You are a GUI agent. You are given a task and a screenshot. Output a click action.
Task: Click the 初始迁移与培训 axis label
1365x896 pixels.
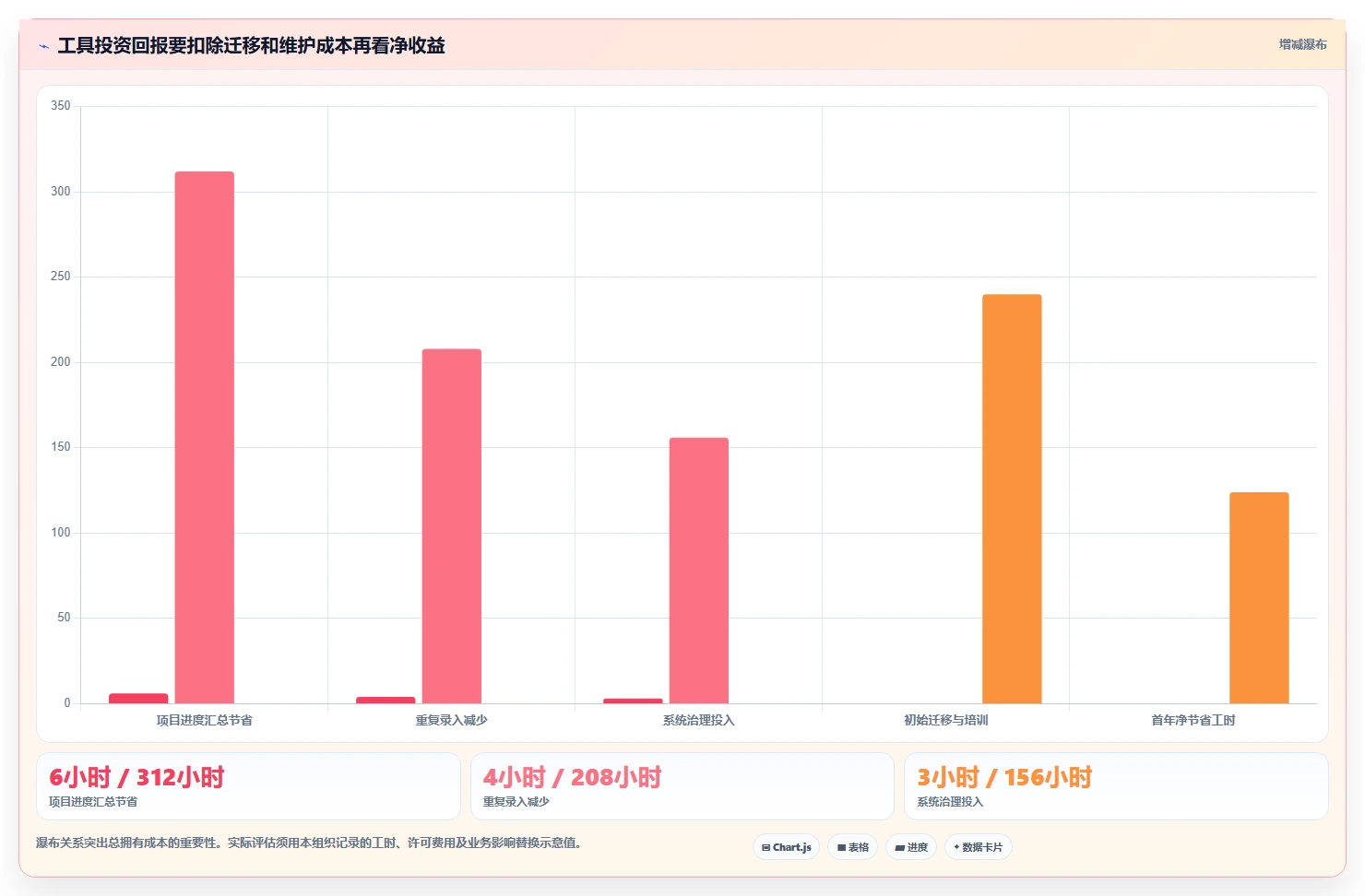945,721
